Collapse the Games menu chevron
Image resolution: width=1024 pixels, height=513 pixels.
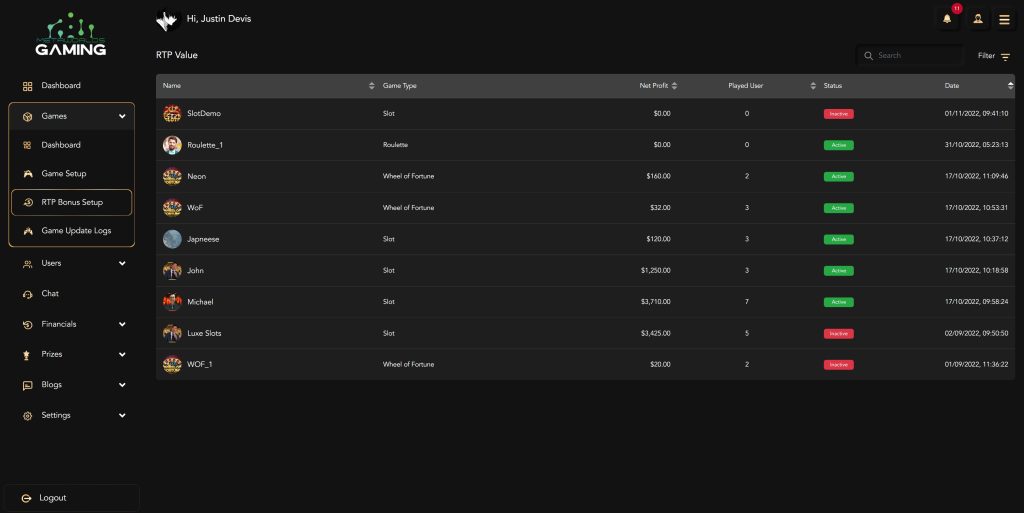point(122,117)
